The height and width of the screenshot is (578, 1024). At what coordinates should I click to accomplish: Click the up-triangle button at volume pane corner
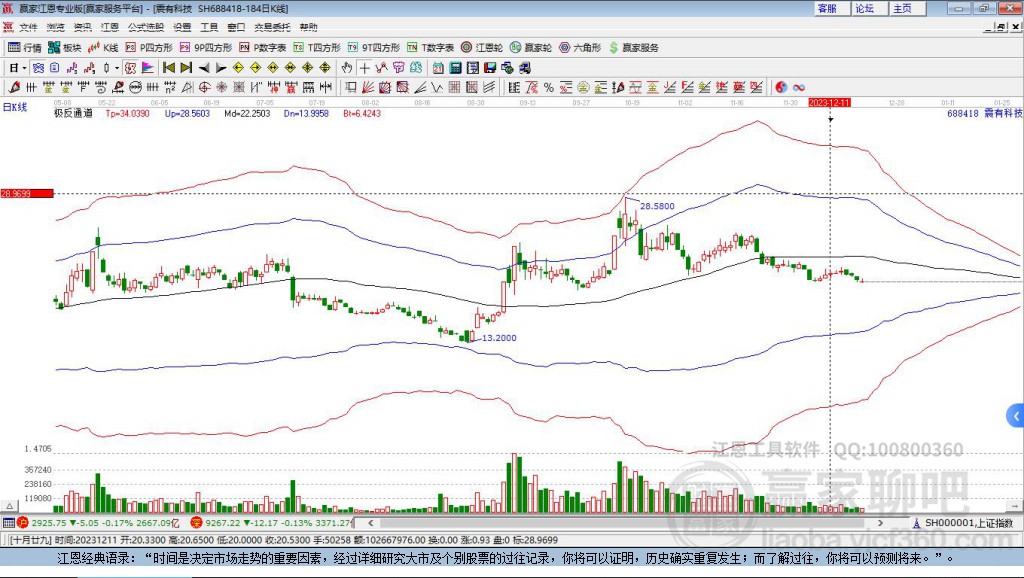coord(9,506)
